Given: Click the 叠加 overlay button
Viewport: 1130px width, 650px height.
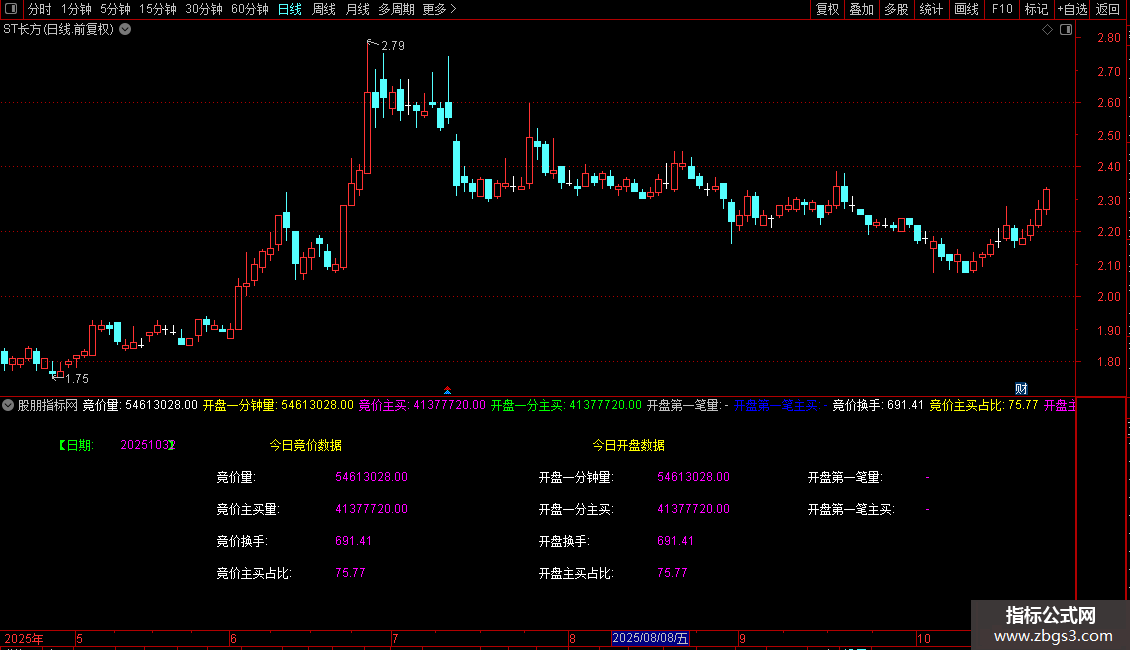Looking at the screenshot, I should [x=861, y=9].
